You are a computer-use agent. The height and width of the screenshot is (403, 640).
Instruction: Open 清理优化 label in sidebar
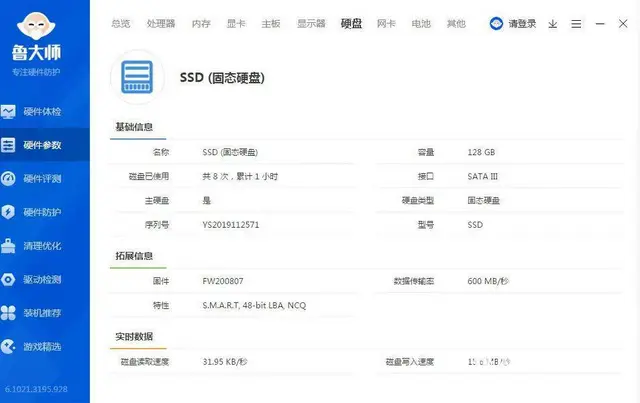[x=42, y=246]
